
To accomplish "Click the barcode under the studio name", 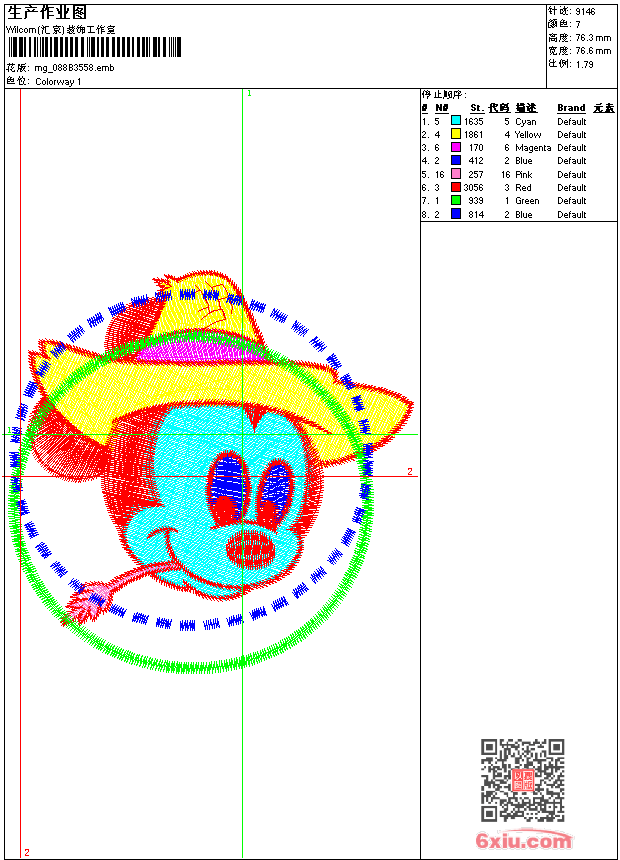I will pyautogui.click(x=94, y=47).
